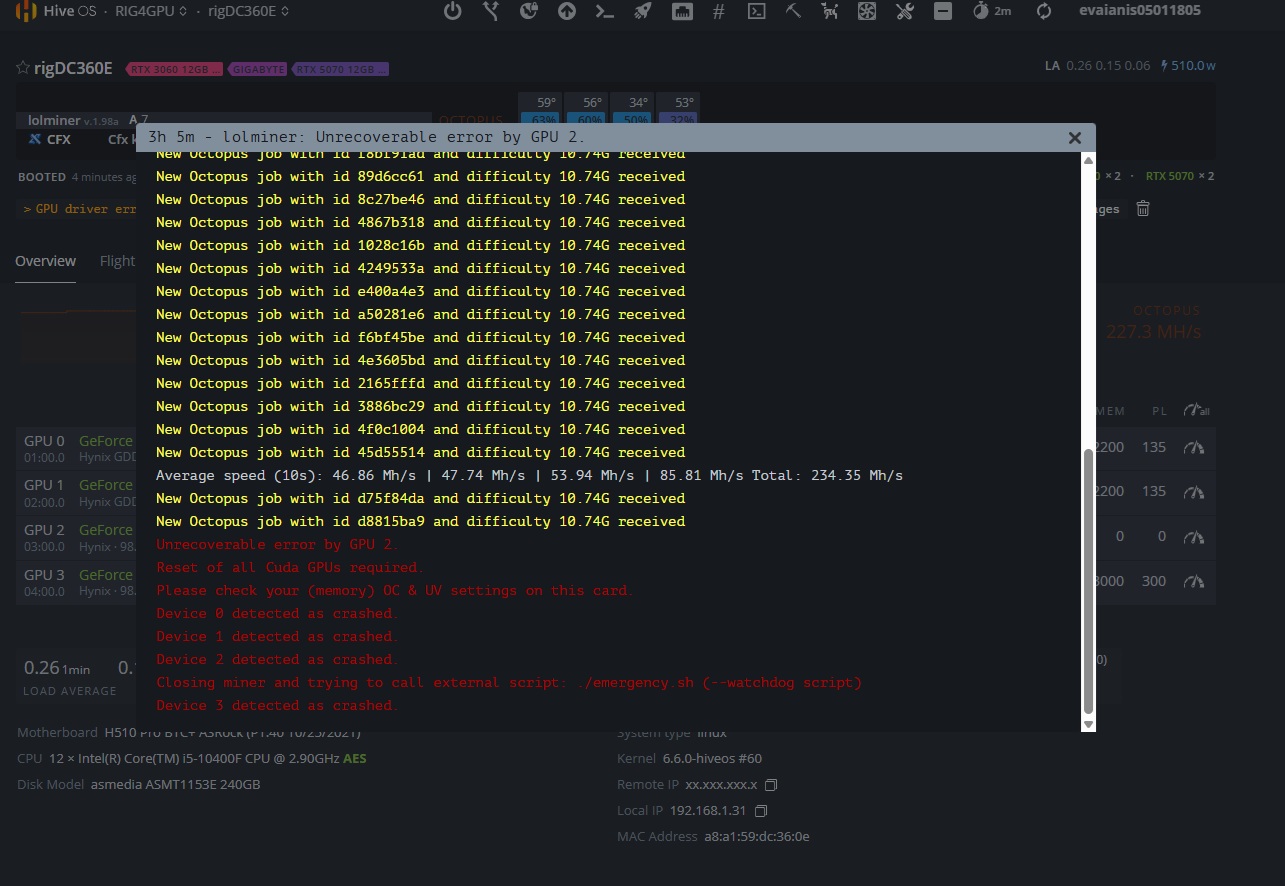Delete messages with the trash icon

pyautogui.click(x=1143, y=208)
